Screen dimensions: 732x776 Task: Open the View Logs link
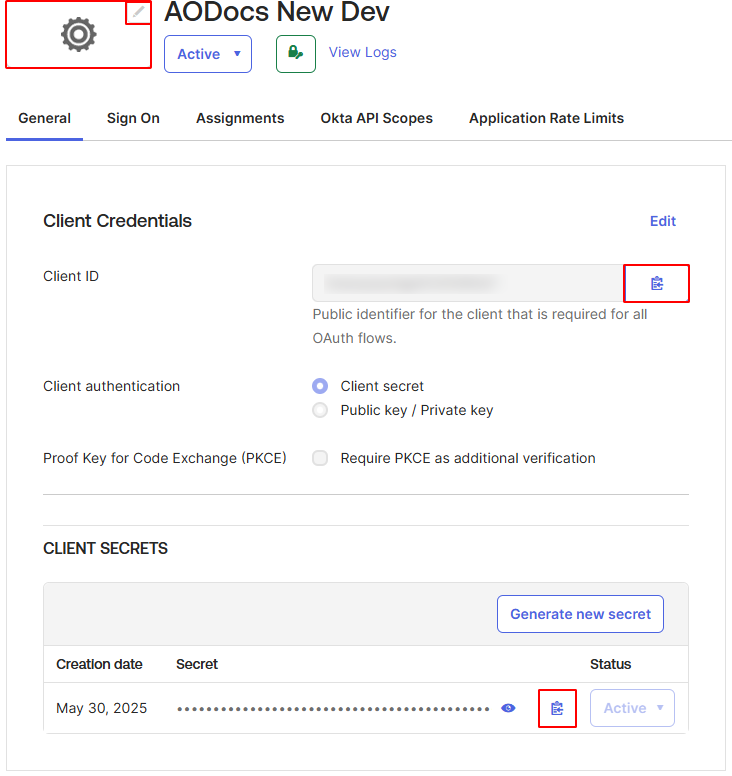(x=363, y=52)
